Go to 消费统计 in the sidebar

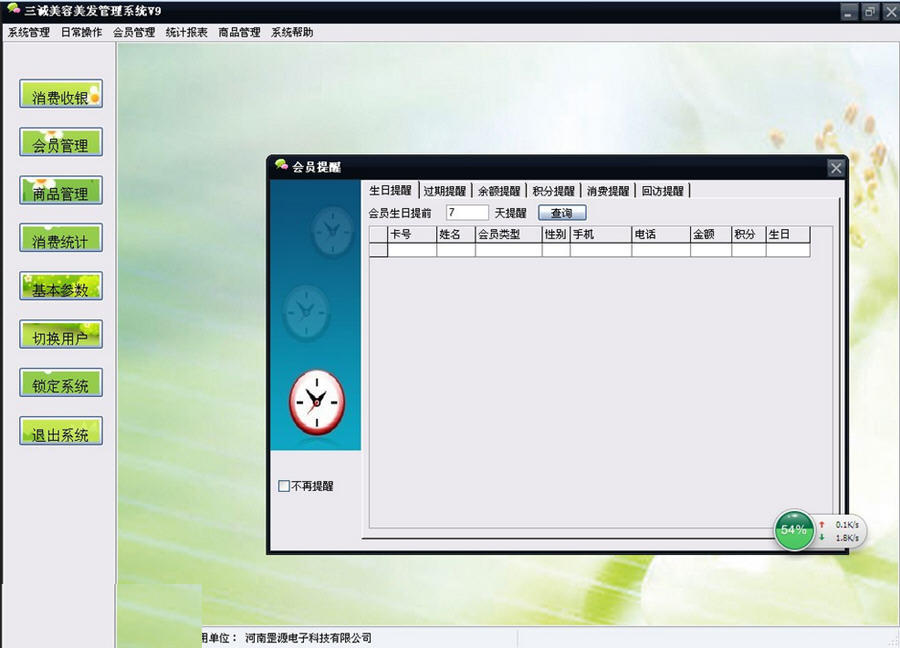[61, 238]
